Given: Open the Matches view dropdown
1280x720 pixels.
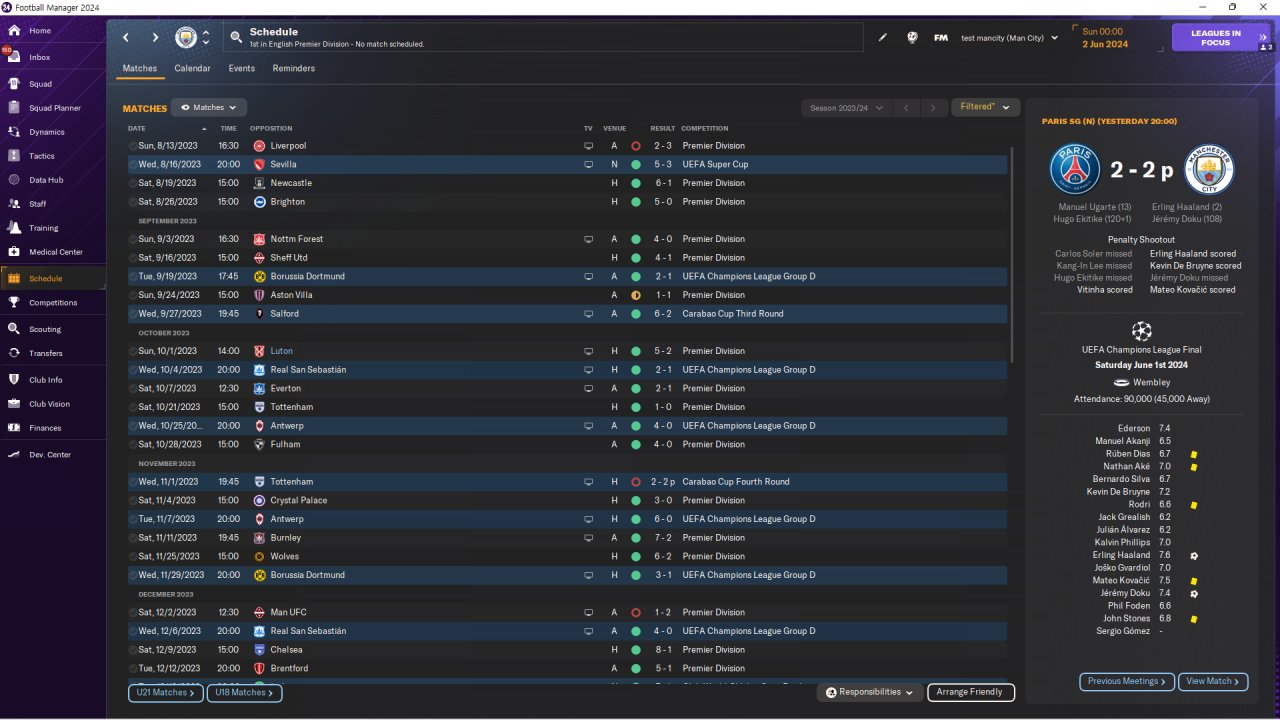Looking at the screenshot, I should click(x=209, y=107).
